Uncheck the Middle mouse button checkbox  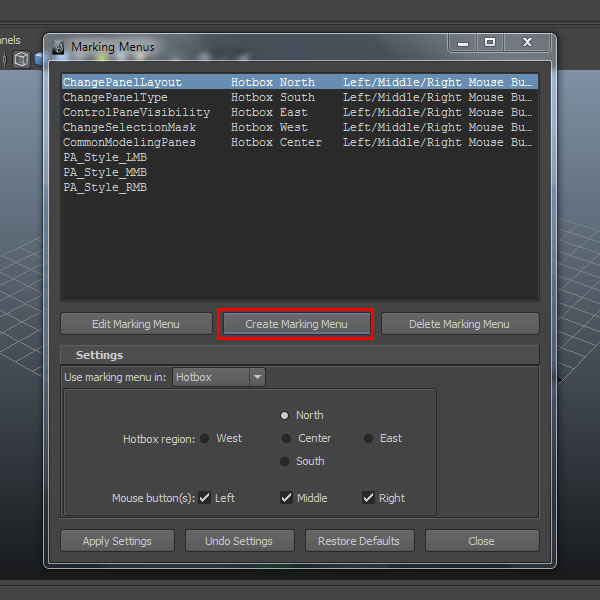tap(286, 498)
